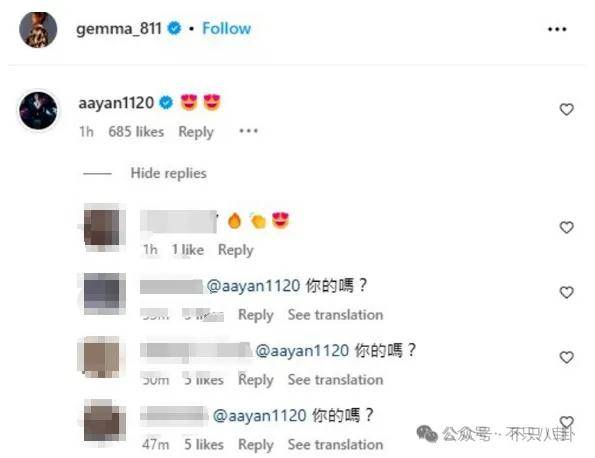Open more options on aayan1120 comment
Viewport: 595px width, 458px height.
click(x=249, y=131)
